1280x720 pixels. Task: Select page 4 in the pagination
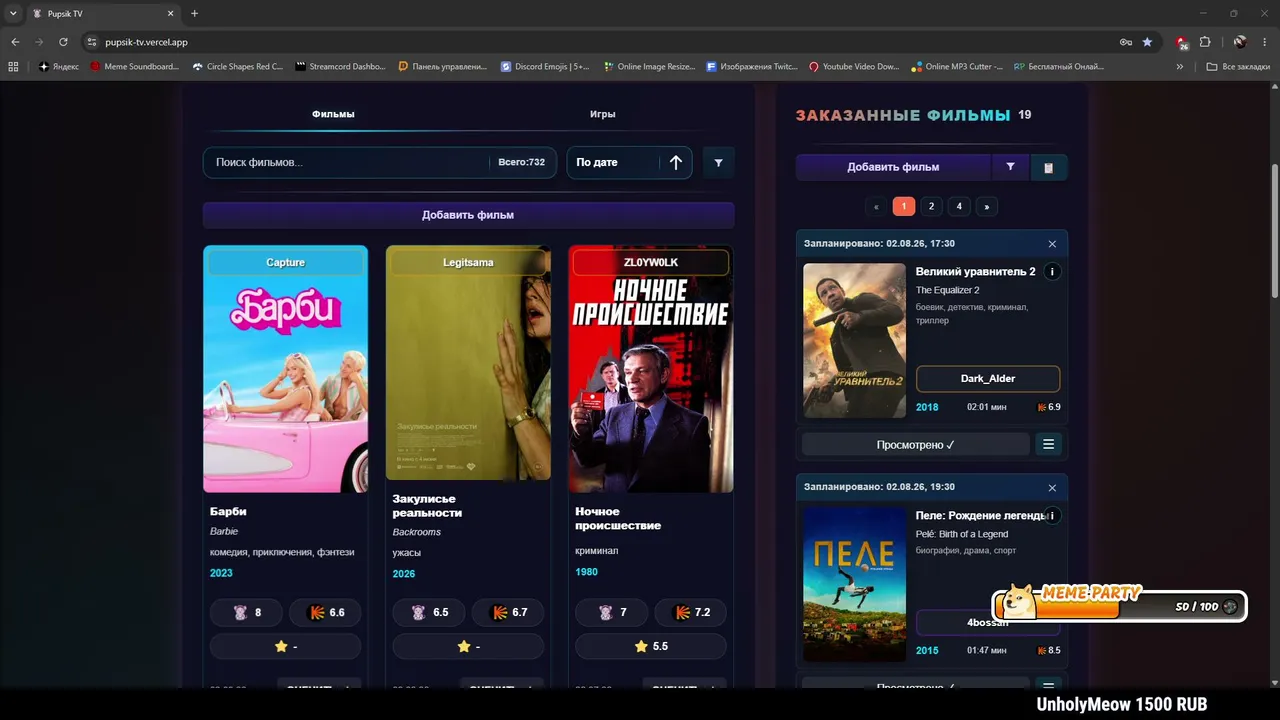(x=959, y=206)
